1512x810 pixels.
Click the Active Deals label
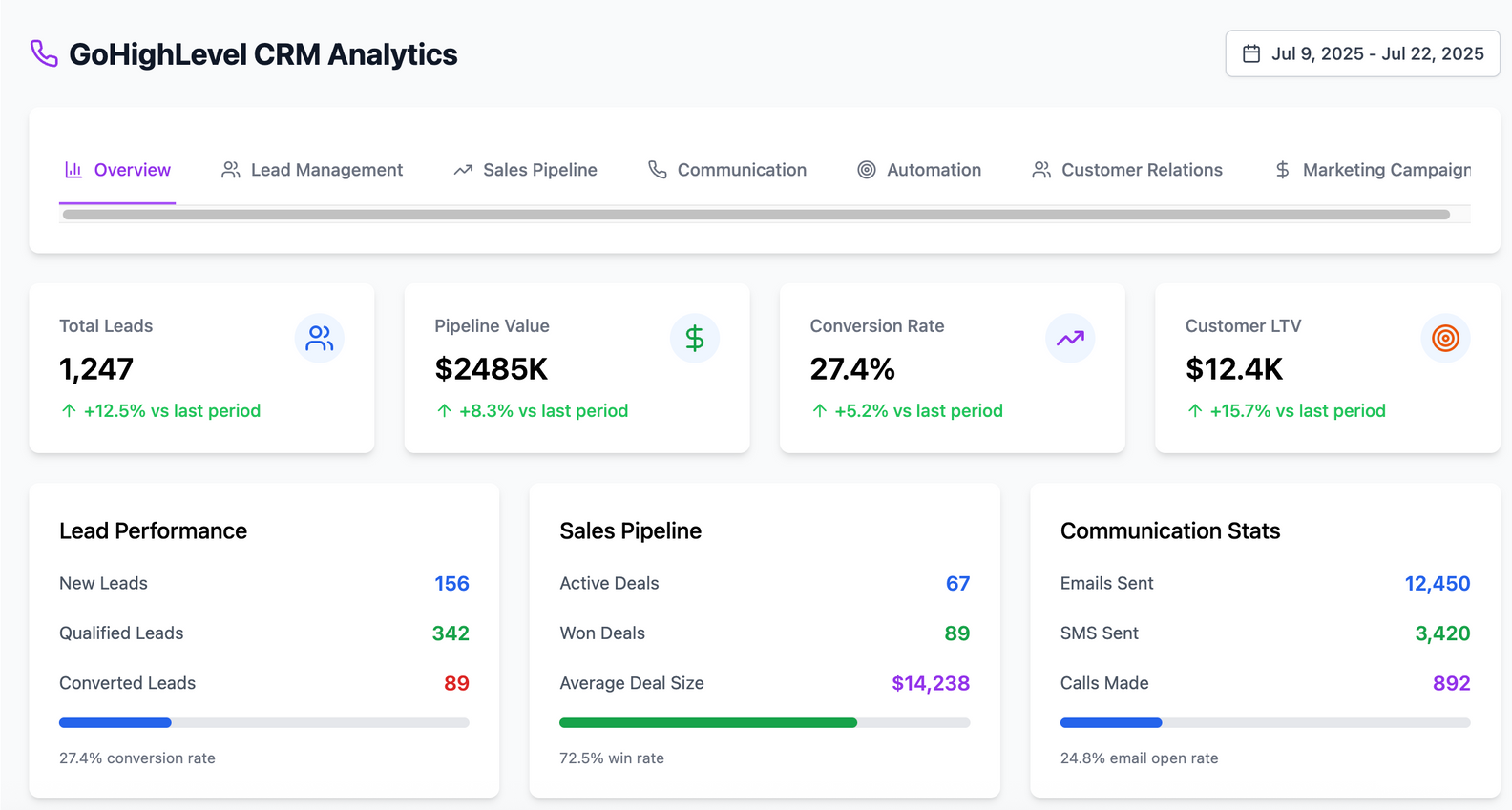point(609,584)
